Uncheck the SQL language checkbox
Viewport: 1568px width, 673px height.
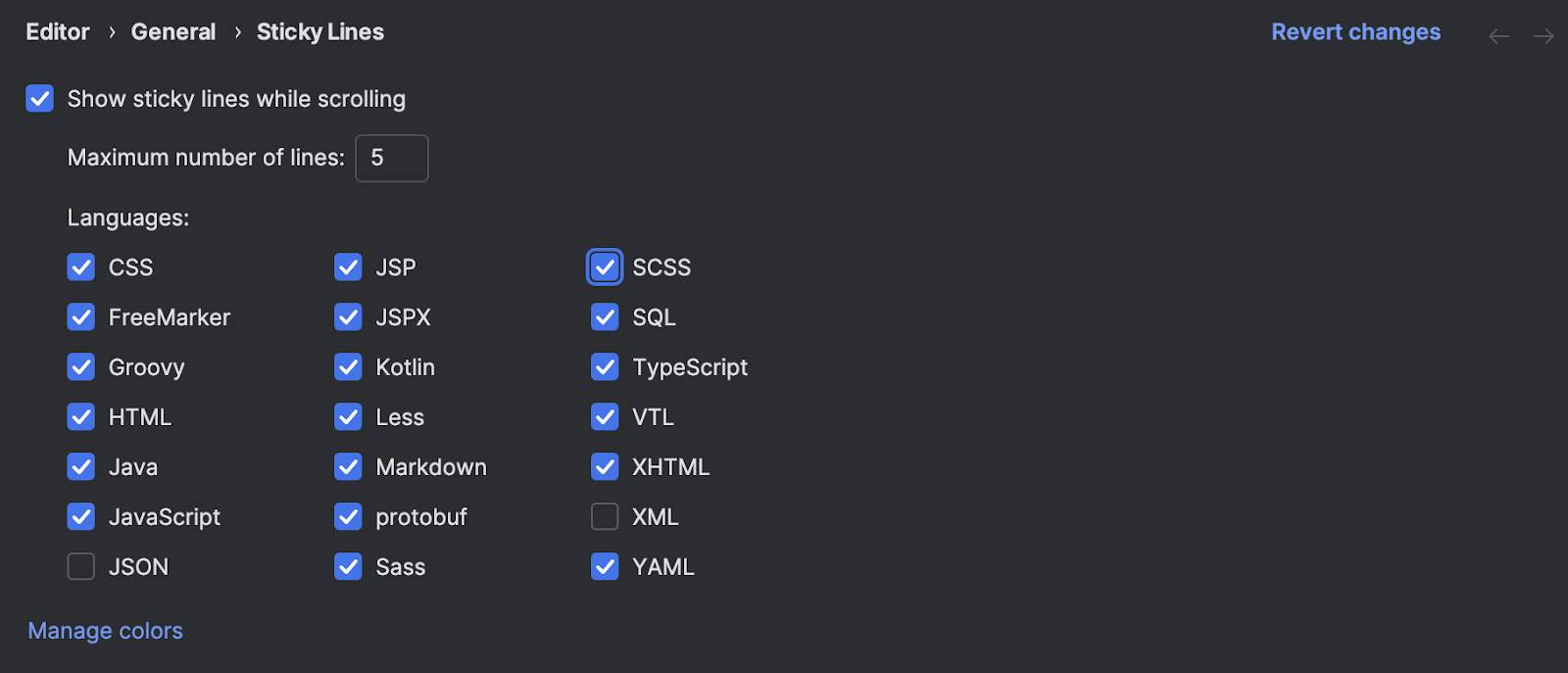[x=605, y=316]
